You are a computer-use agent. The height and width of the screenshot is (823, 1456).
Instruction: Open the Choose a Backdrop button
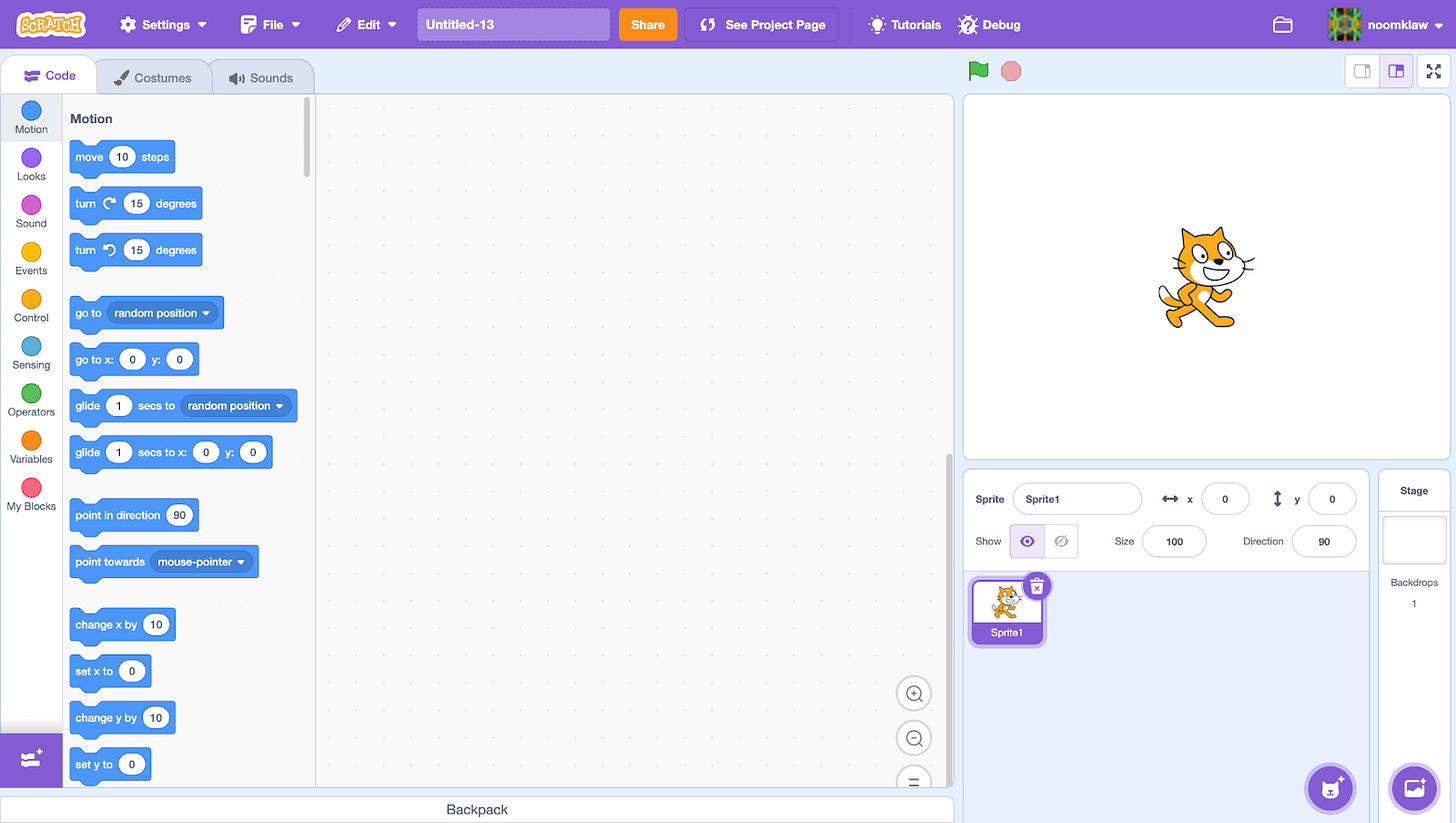point(1414,788)
